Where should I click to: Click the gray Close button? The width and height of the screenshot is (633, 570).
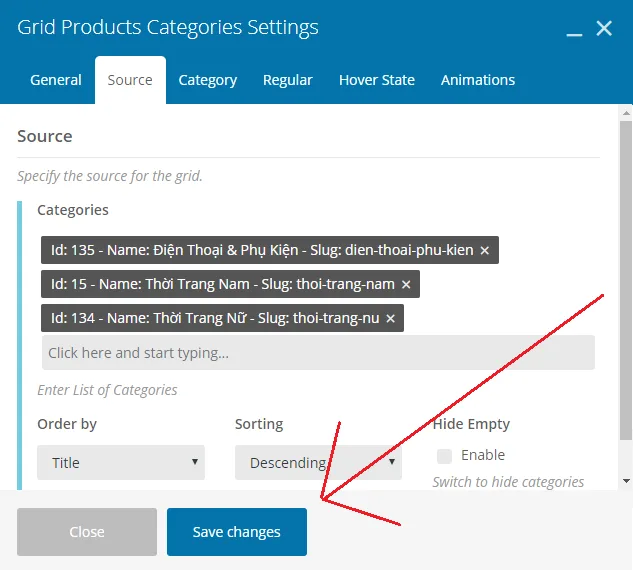87,532
